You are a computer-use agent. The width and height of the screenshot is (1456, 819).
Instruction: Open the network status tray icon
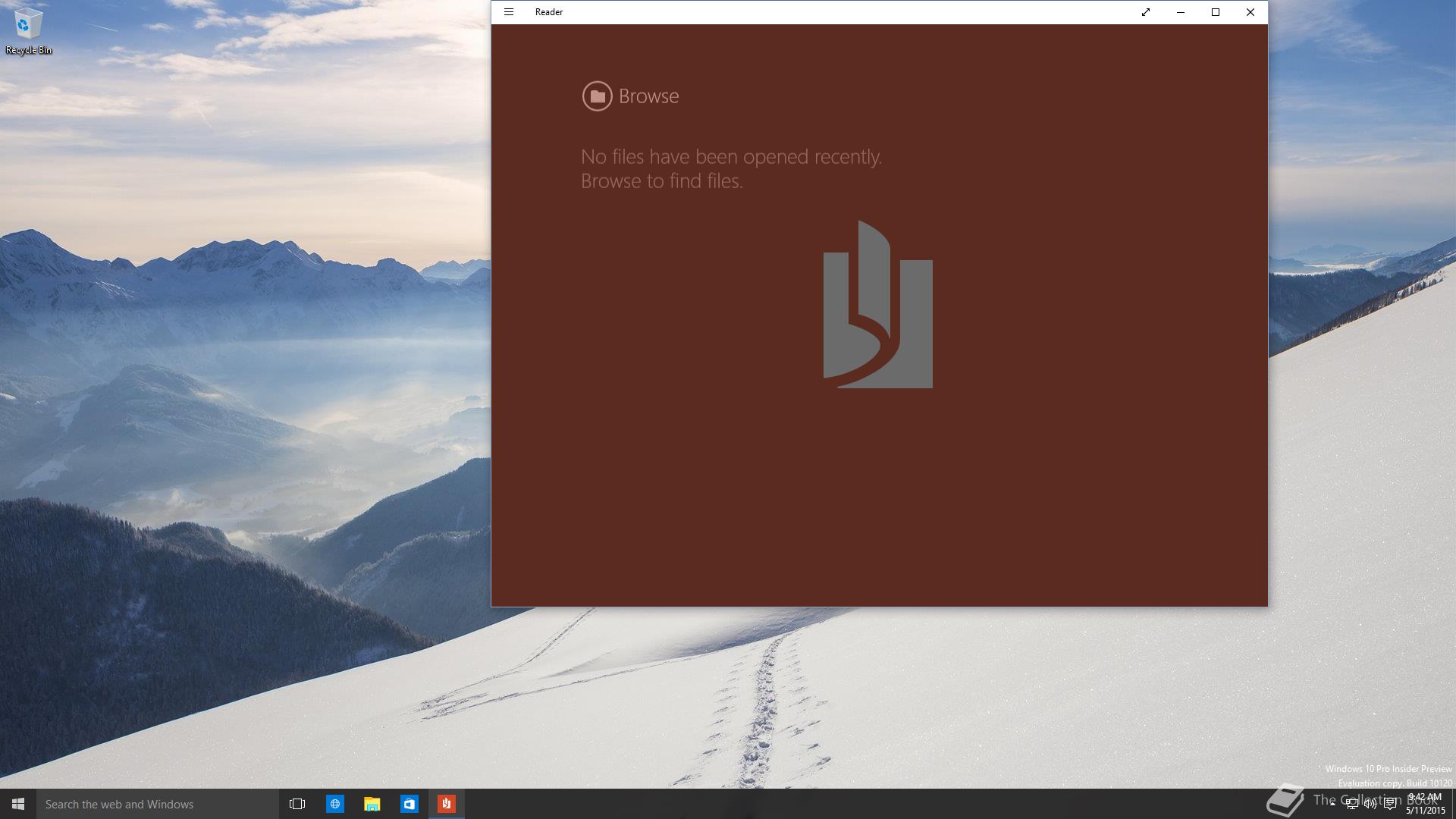pos(1351,804)
